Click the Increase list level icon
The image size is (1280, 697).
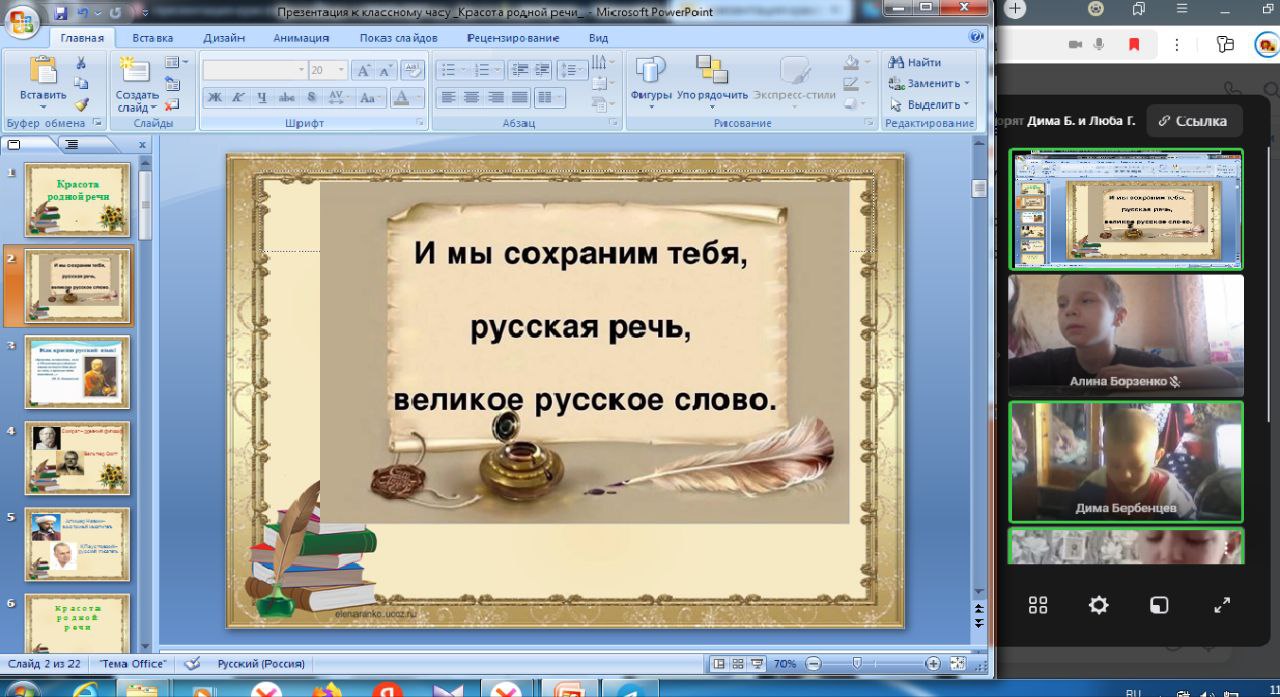click(x=541, y=70)
